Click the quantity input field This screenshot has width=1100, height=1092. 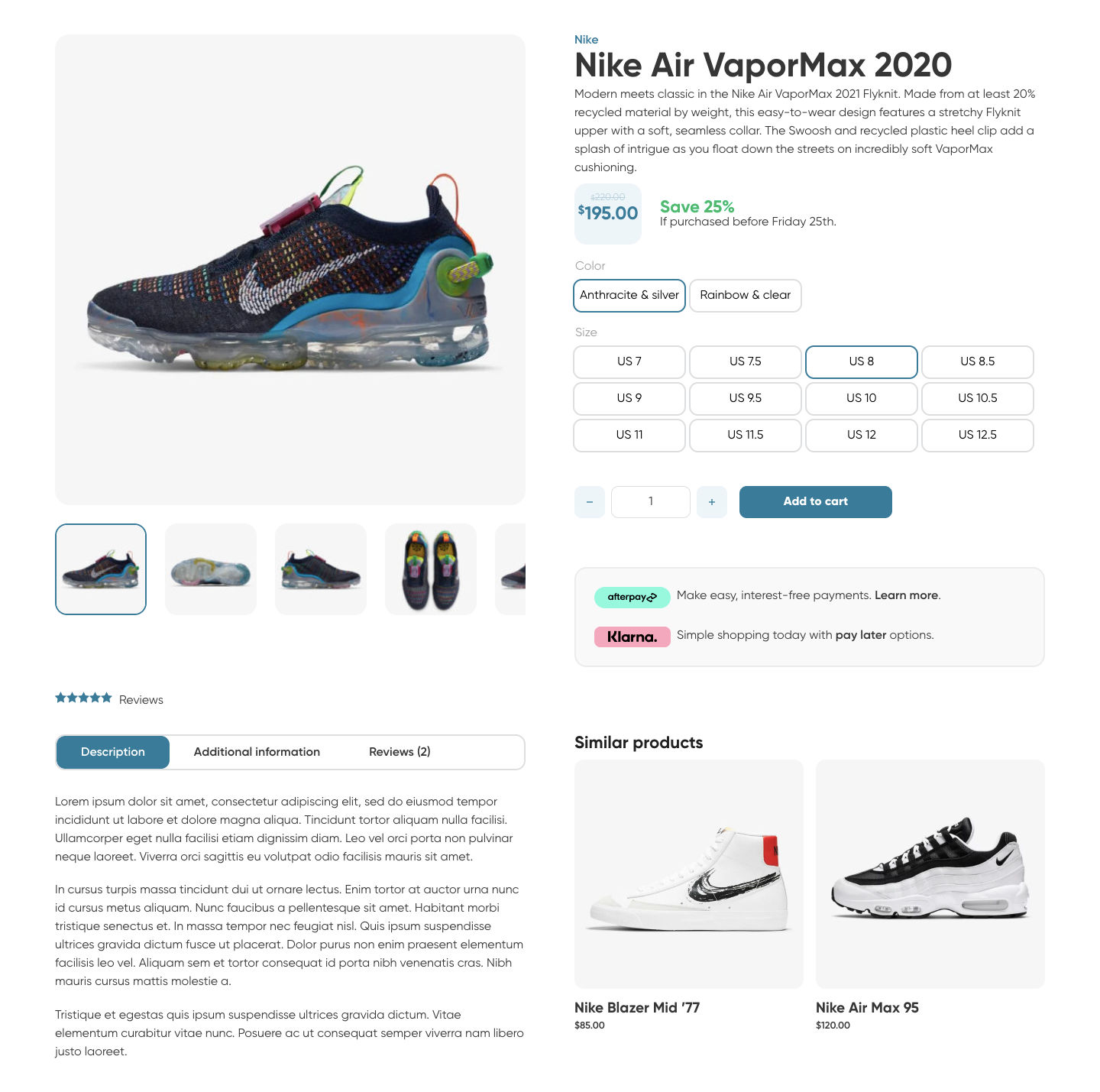[x=651, y=502]
